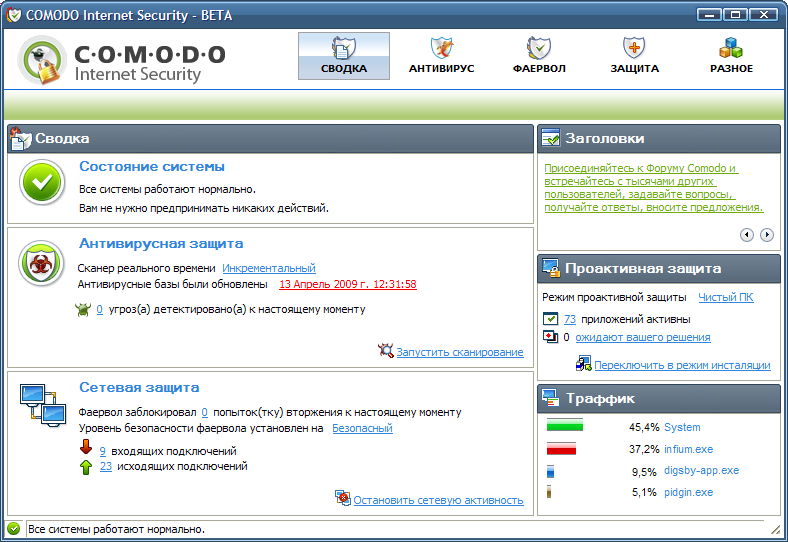
Task: Click the magnifier scan icon
Action: 386,350
